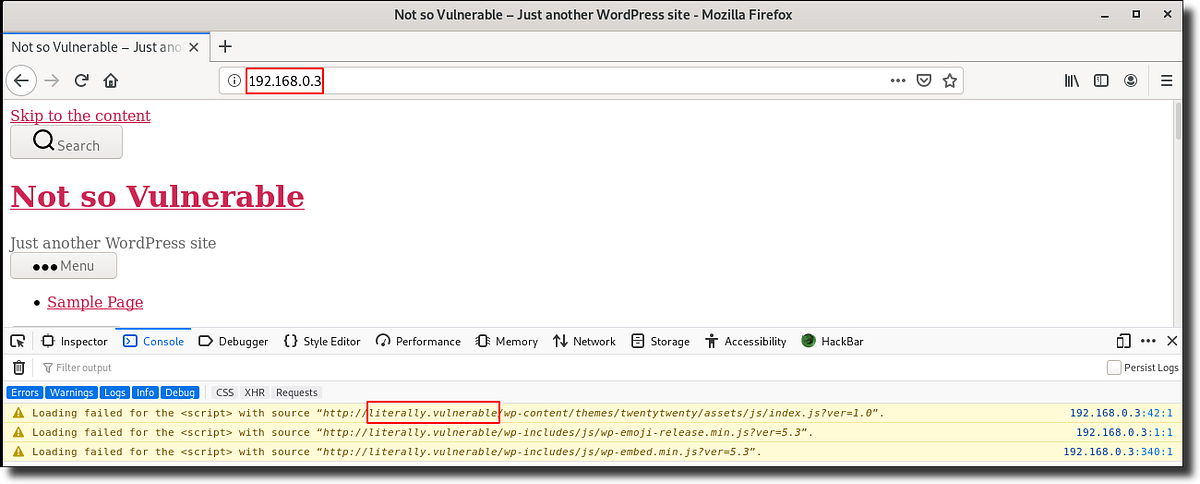Toggle the CSS filter
This screenshot has height=484, width=1200.
(225, 393)
